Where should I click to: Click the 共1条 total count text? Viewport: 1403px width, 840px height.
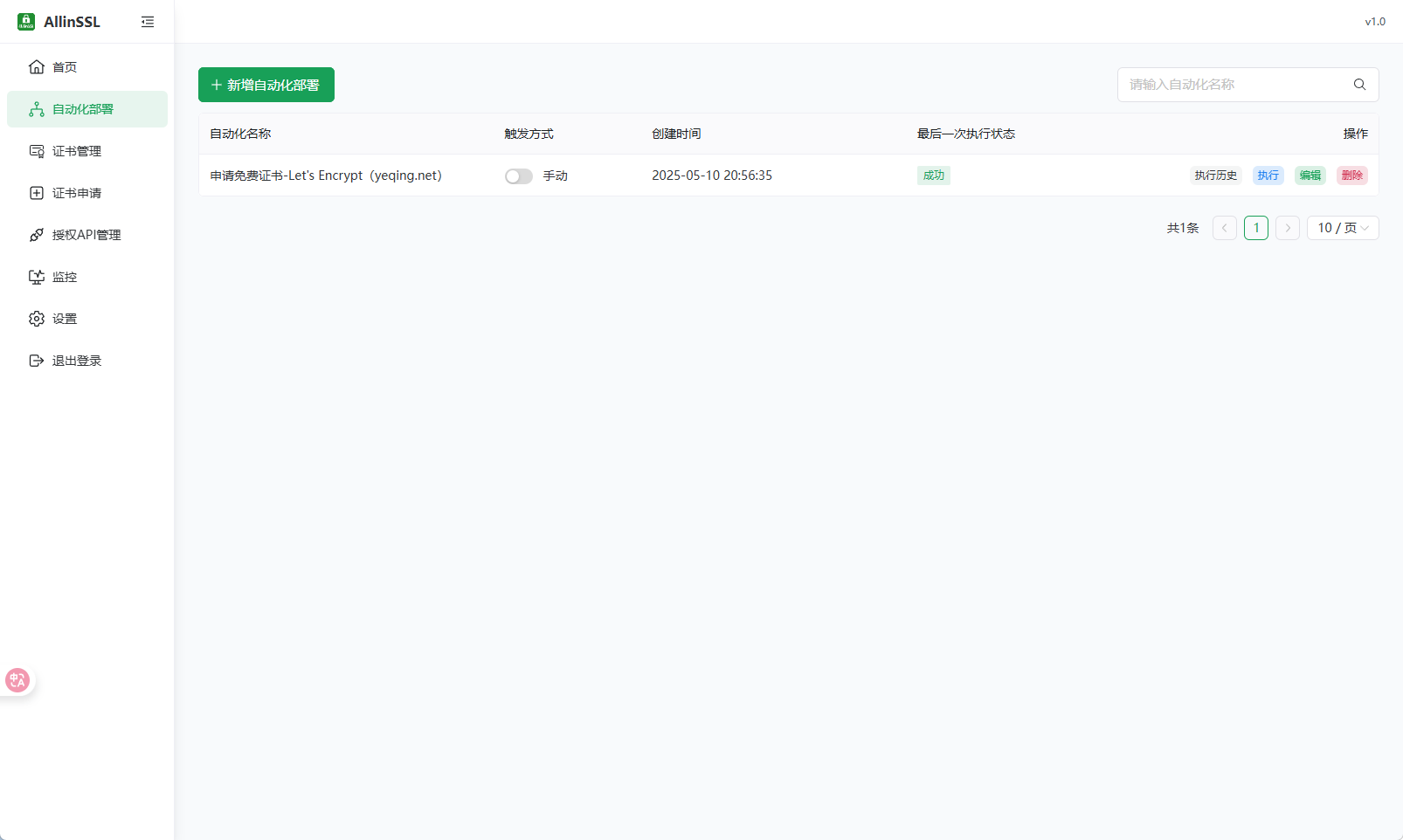tap(1183, 228)
